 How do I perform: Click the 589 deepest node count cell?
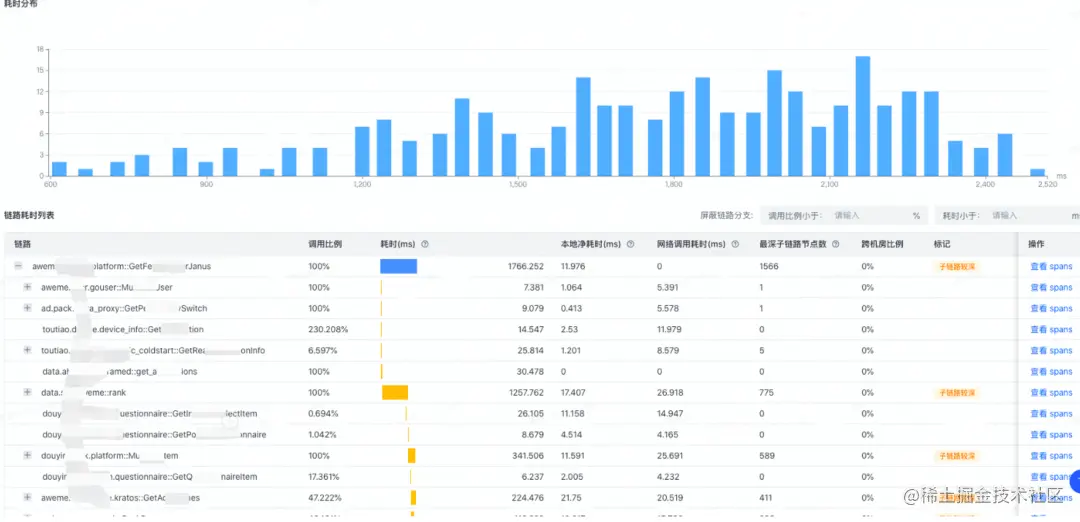click(767, 456)
